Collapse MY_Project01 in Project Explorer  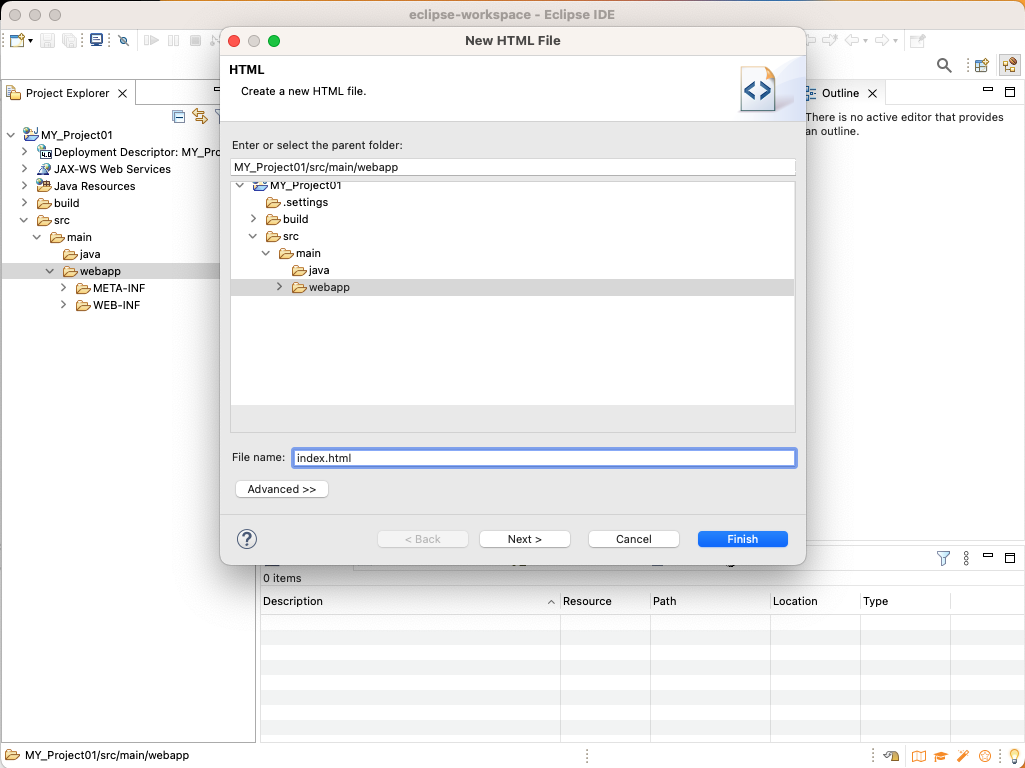(x=10, y=135)
